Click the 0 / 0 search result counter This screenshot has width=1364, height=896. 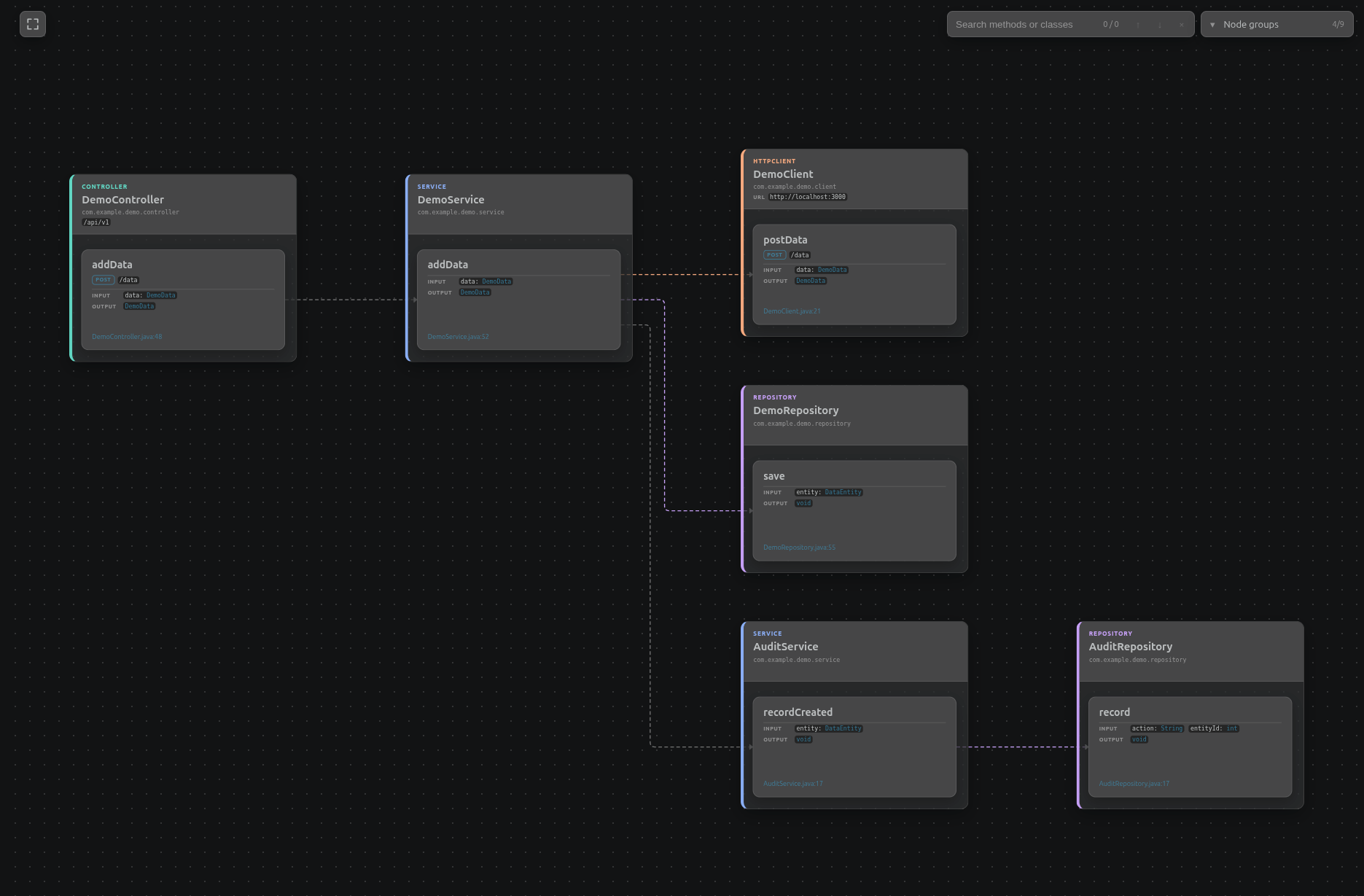(x=1111, y=24)
